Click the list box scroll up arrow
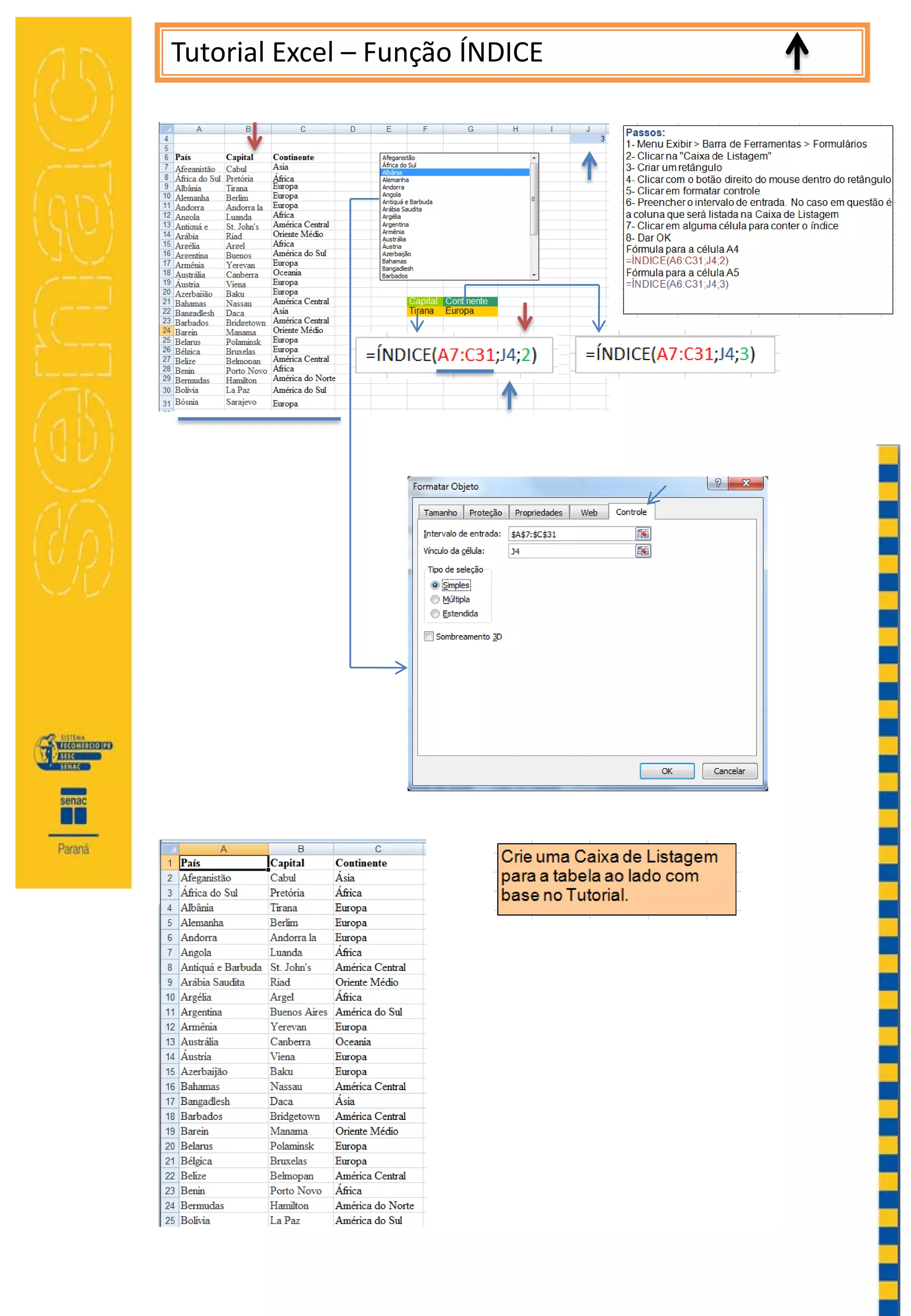 [534, 157]
